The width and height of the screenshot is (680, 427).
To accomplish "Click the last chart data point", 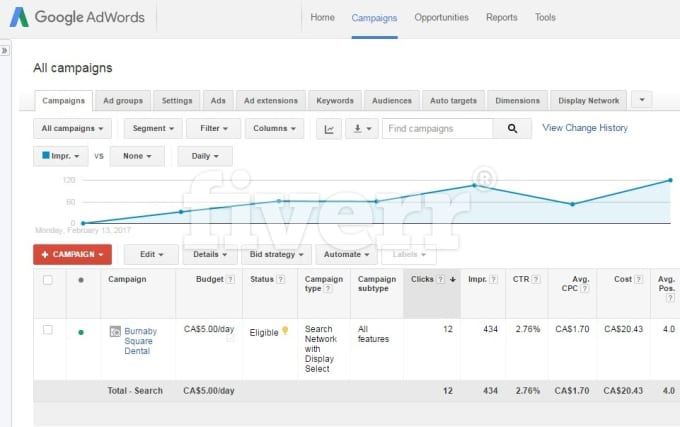I will coord(670,180).
